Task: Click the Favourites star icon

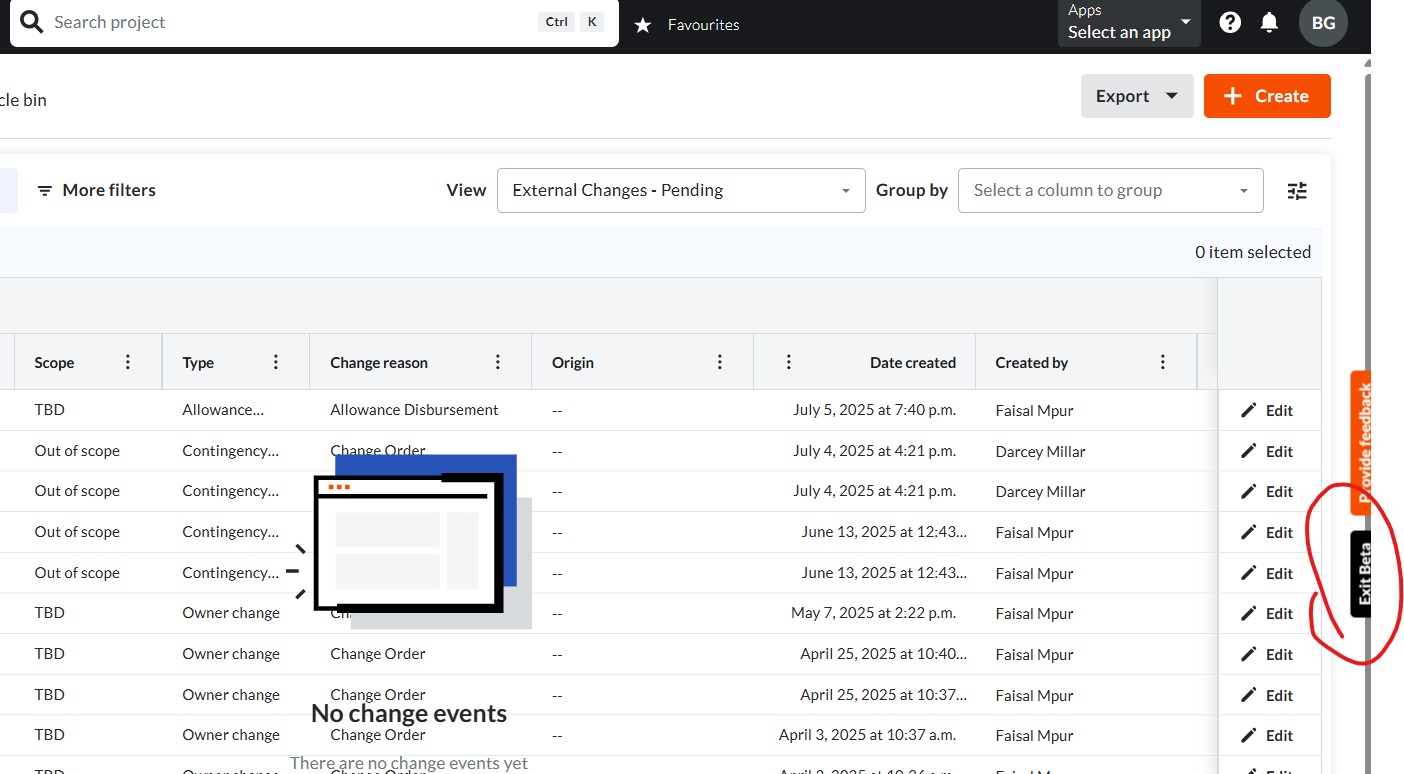Action: [x=643, y=24]
